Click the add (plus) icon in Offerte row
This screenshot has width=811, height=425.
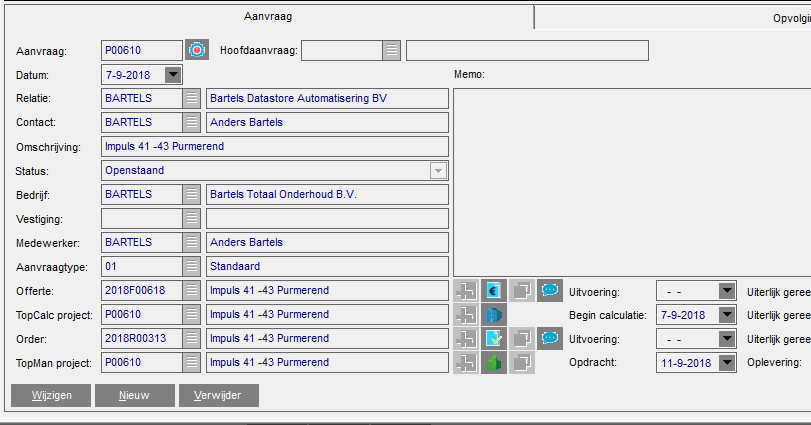[466, 291]
